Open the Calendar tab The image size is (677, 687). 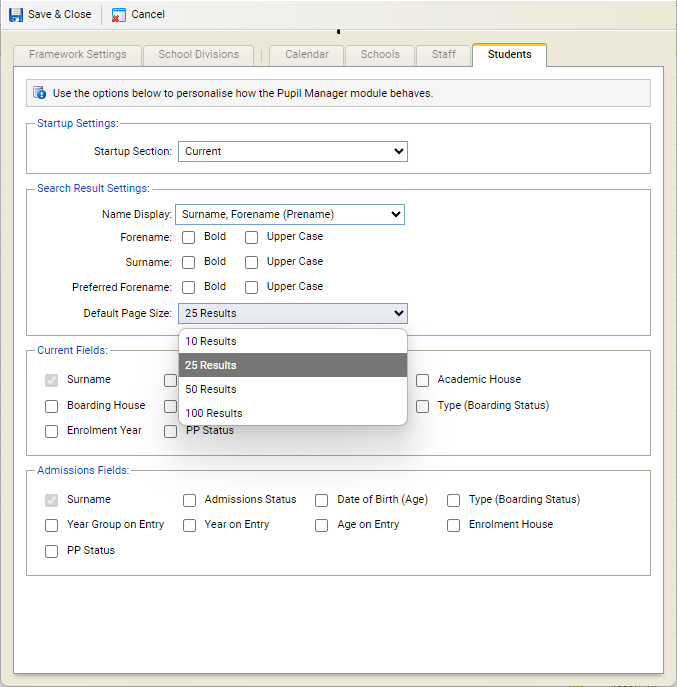306,54
